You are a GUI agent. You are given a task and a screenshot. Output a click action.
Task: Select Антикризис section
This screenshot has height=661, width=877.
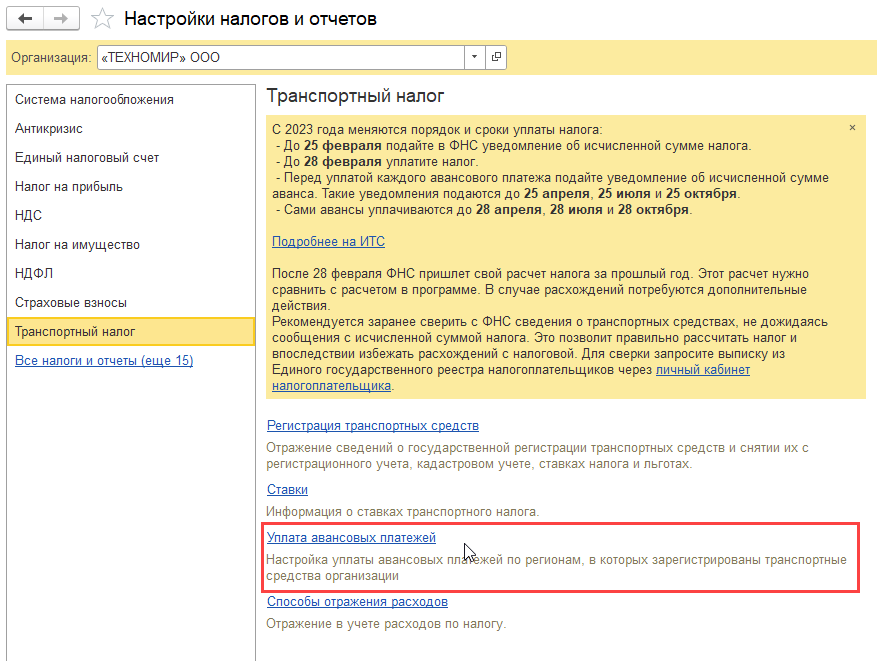pyautogui.click(x=131, y=129)
